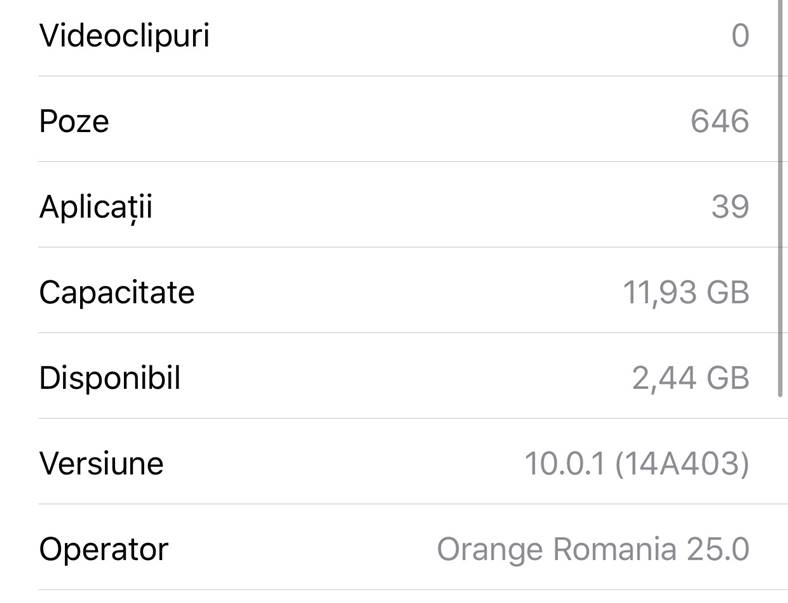The height and width of the screenshot is (603, 788).
Task: Select the Disponibil row label
Action: 110,379
